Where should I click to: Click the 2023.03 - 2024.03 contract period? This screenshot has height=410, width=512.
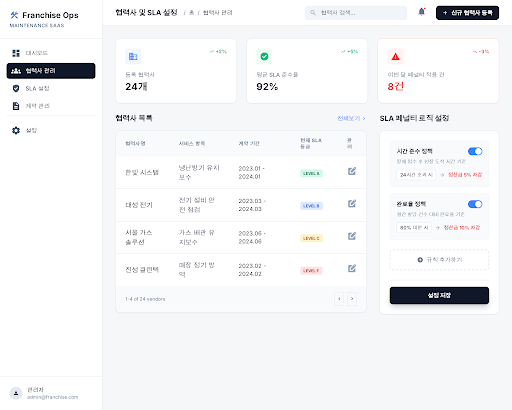252,205
